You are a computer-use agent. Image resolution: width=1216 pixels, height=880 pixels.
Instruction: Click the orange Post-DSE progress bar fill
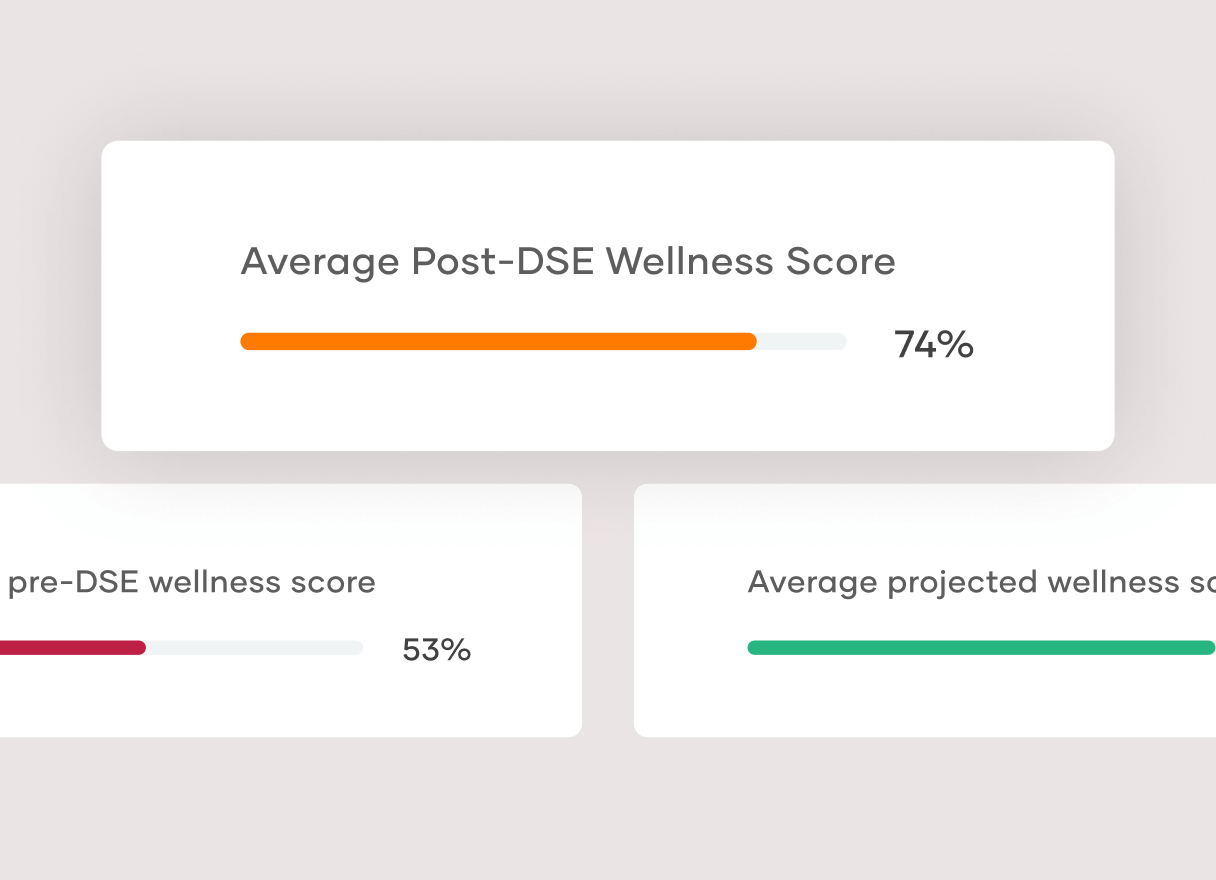click(x=498, y=342)
